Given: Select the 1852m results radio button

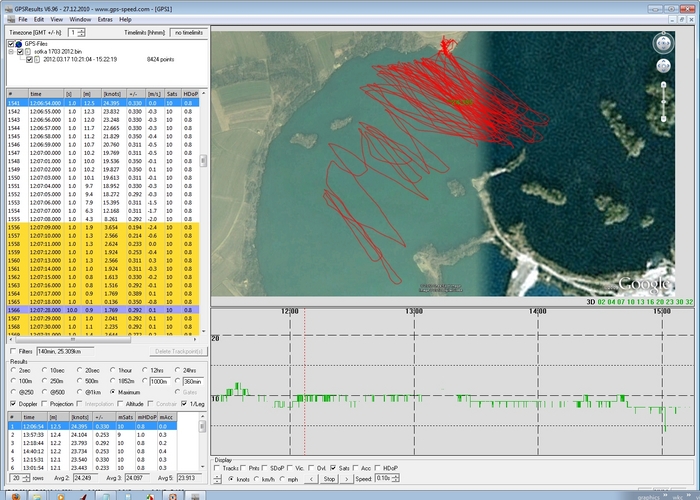Looking at the screenshot, I should (x=112, y=381).
